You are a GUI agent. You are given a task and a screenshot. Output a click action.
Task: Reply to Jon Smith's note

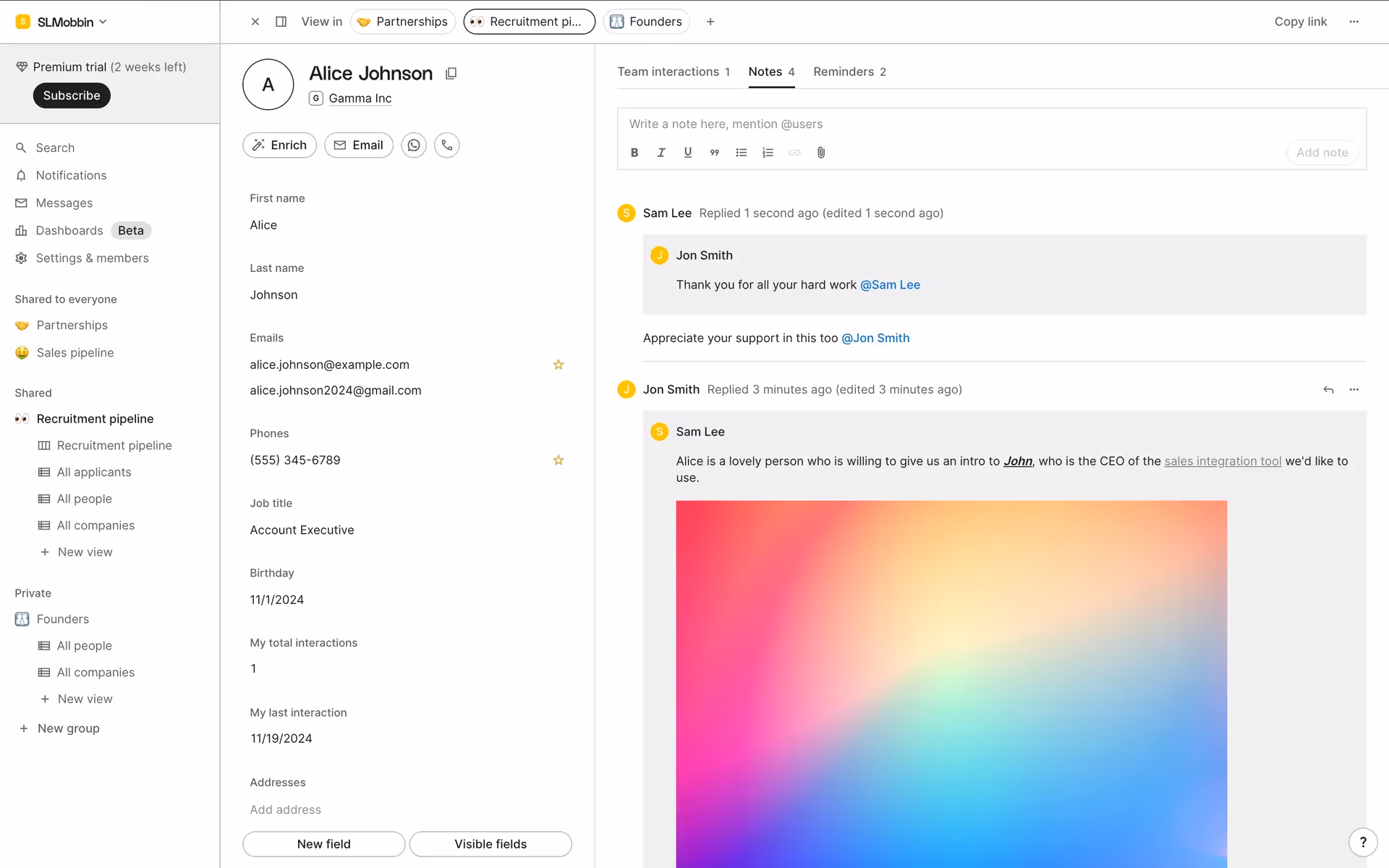[1328, 390]
